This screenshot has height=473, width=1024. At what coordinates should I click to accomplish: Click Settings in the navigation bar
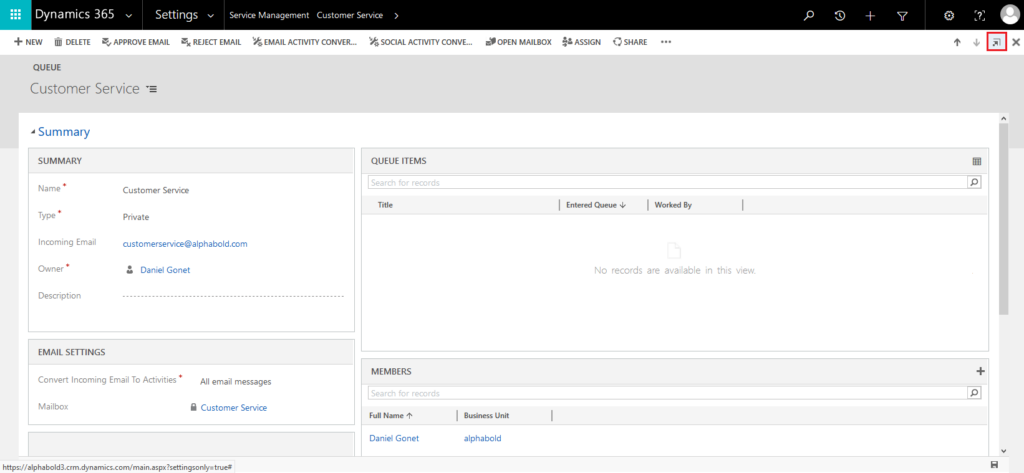point(176,15)
